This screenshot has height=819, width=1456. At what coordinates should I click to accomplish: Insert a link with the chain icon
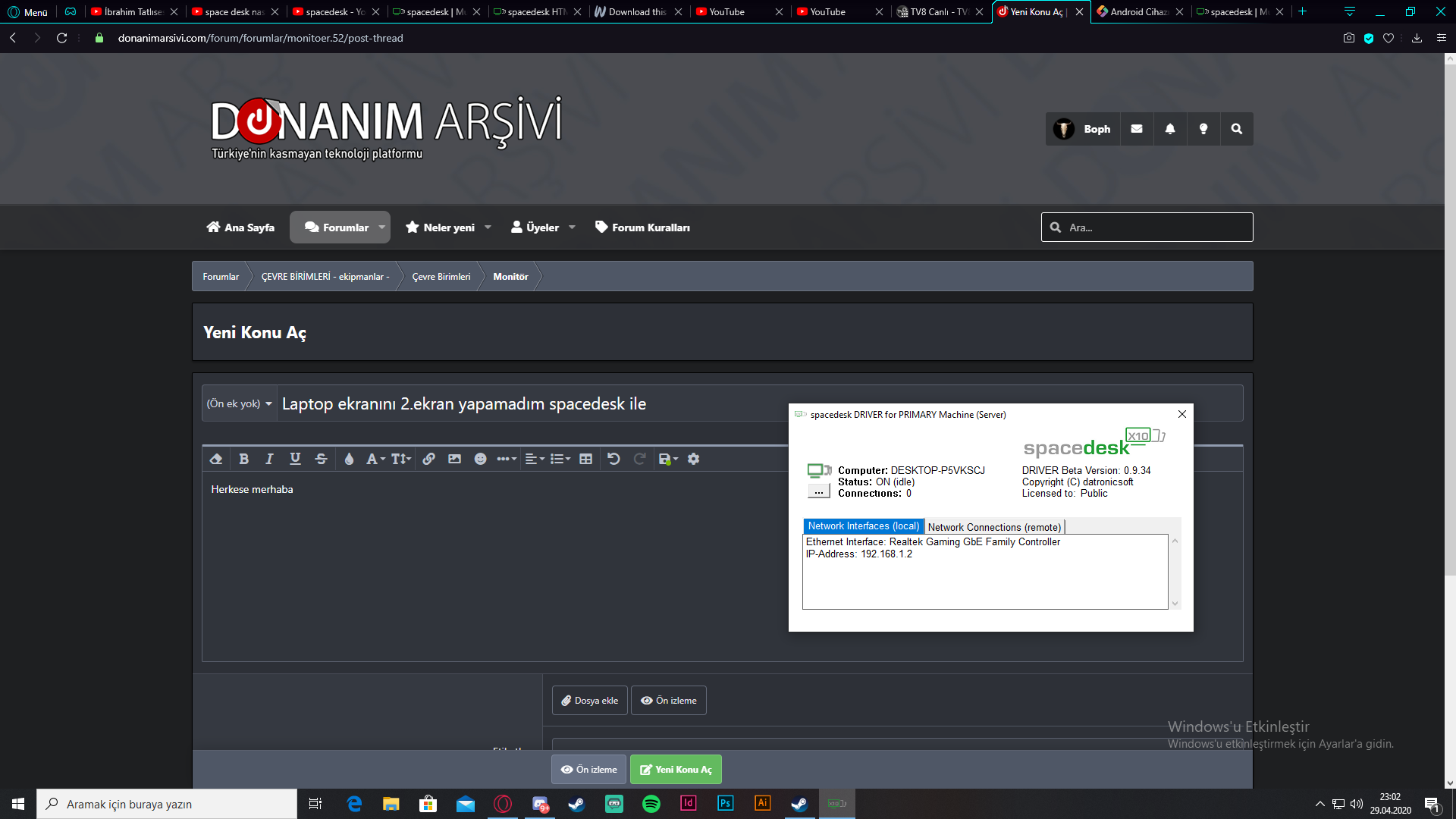(x=429, y=459)
